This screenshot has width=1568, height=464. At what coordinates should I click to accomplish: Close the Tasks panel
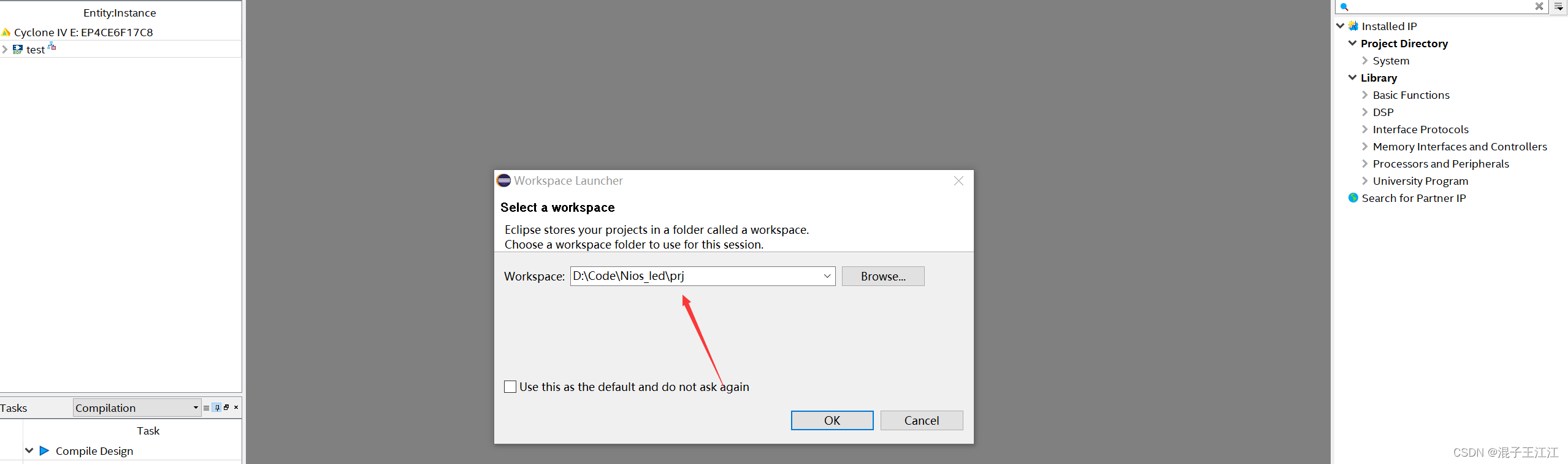click(236, 408)
